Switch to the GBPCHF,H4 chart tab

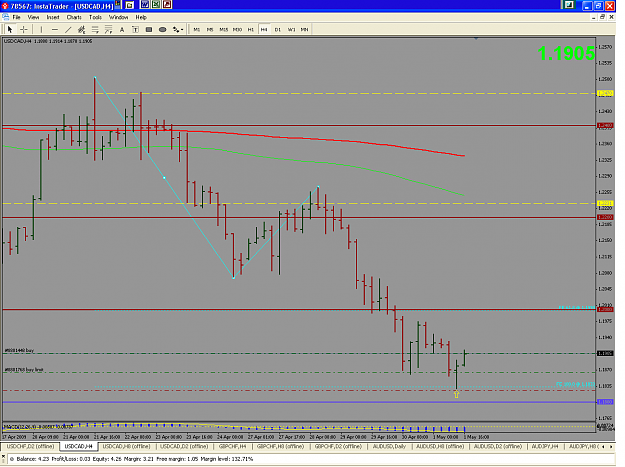click(x=232, y=446)
